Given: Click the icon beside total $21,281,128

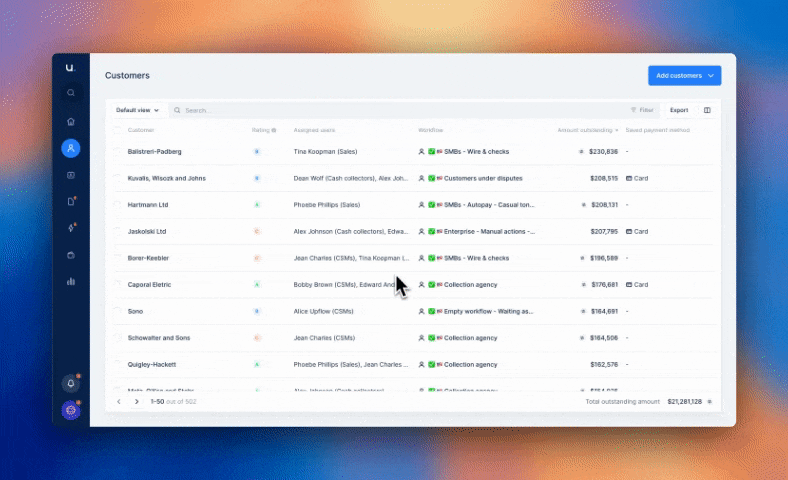Looking at the screenshot, I should tap(710, 402).
